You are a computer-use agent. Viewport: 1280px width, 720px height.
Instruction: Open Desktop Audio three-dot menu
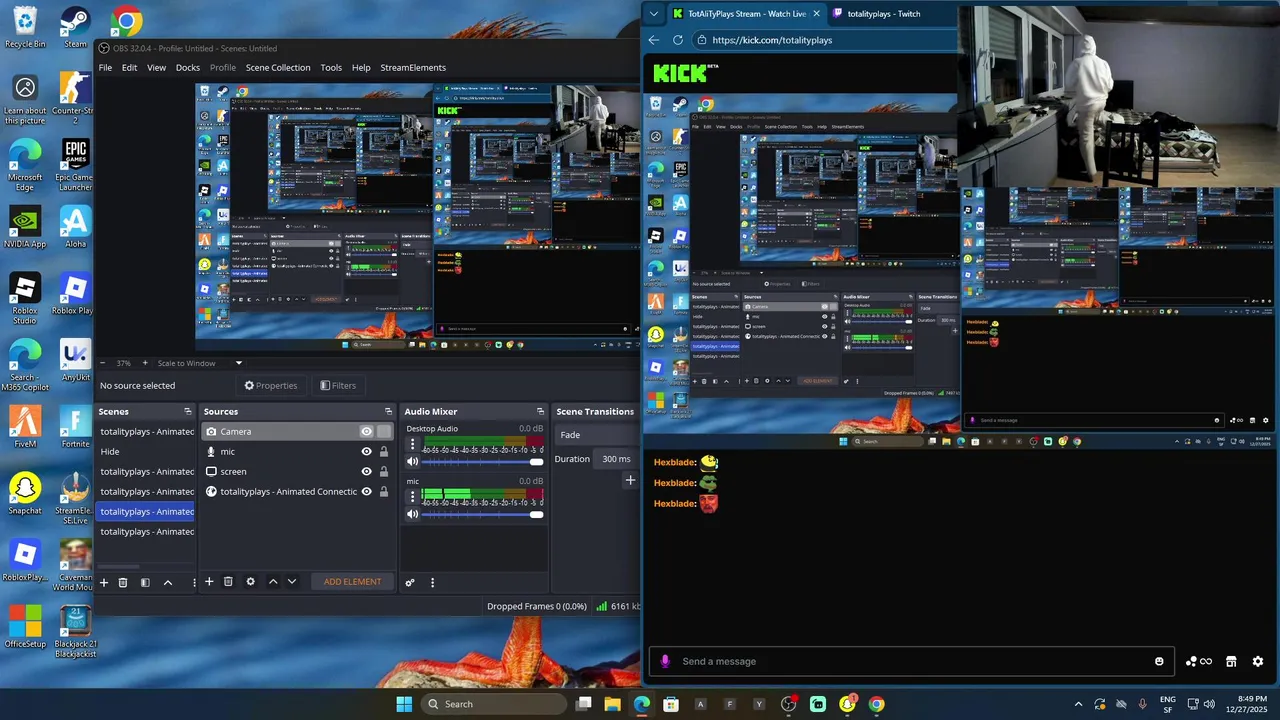click(412, 444)
